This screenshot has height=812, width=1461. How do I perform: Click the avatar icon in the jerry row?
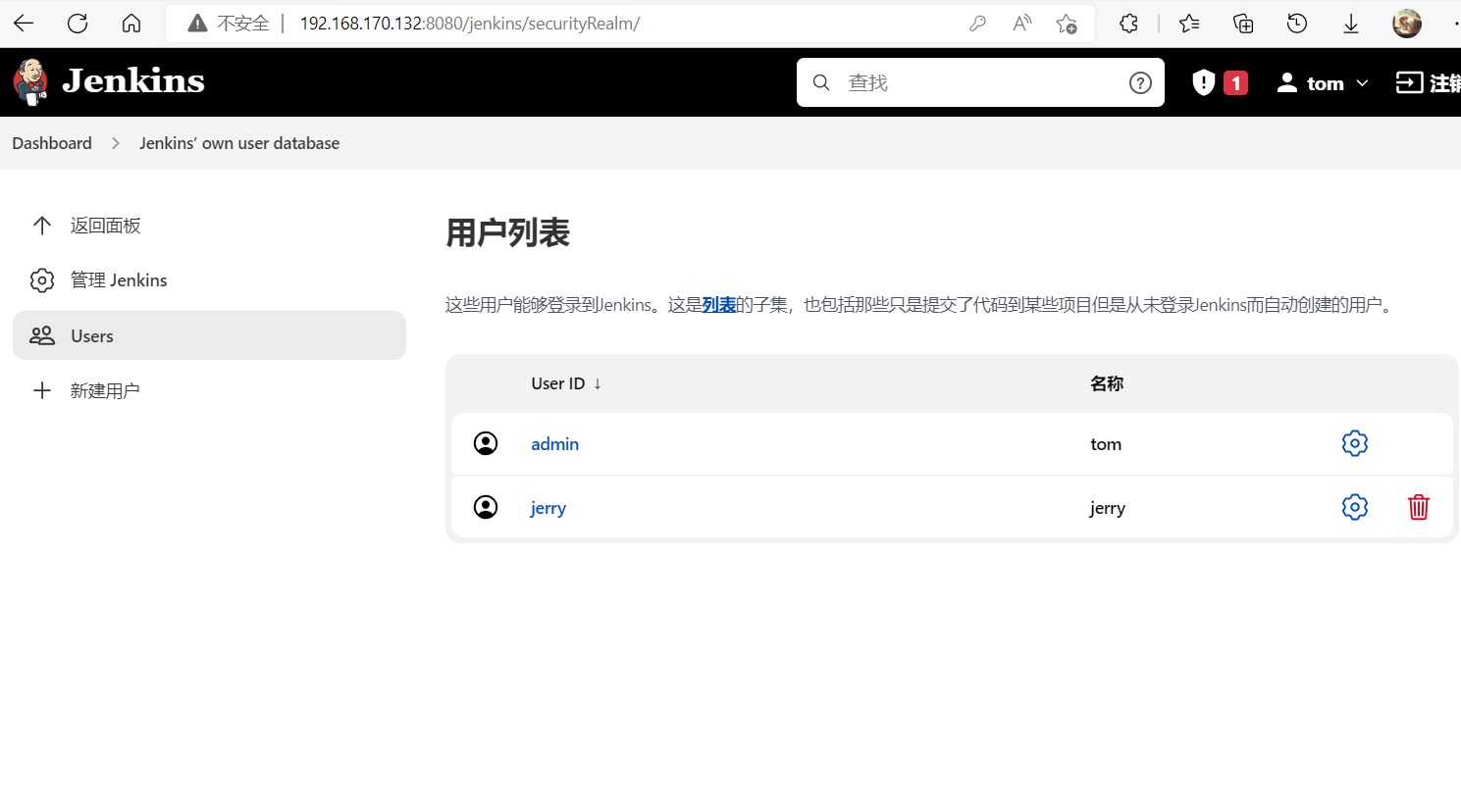(x=486, y=507)
